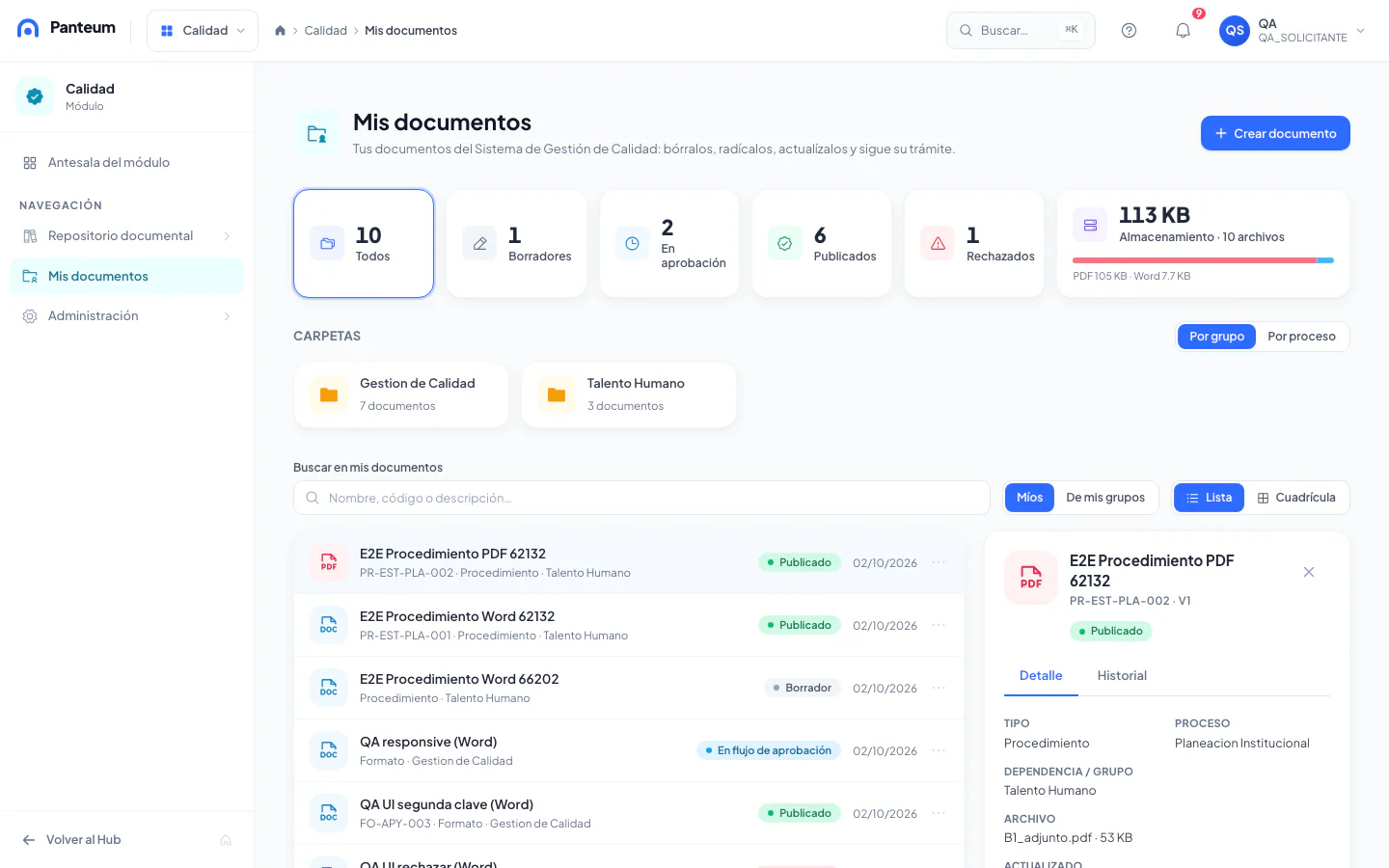Open more options for E2E Procedimiento Word 66202
Screen dimensions: 1389x868
click(939, 688)
